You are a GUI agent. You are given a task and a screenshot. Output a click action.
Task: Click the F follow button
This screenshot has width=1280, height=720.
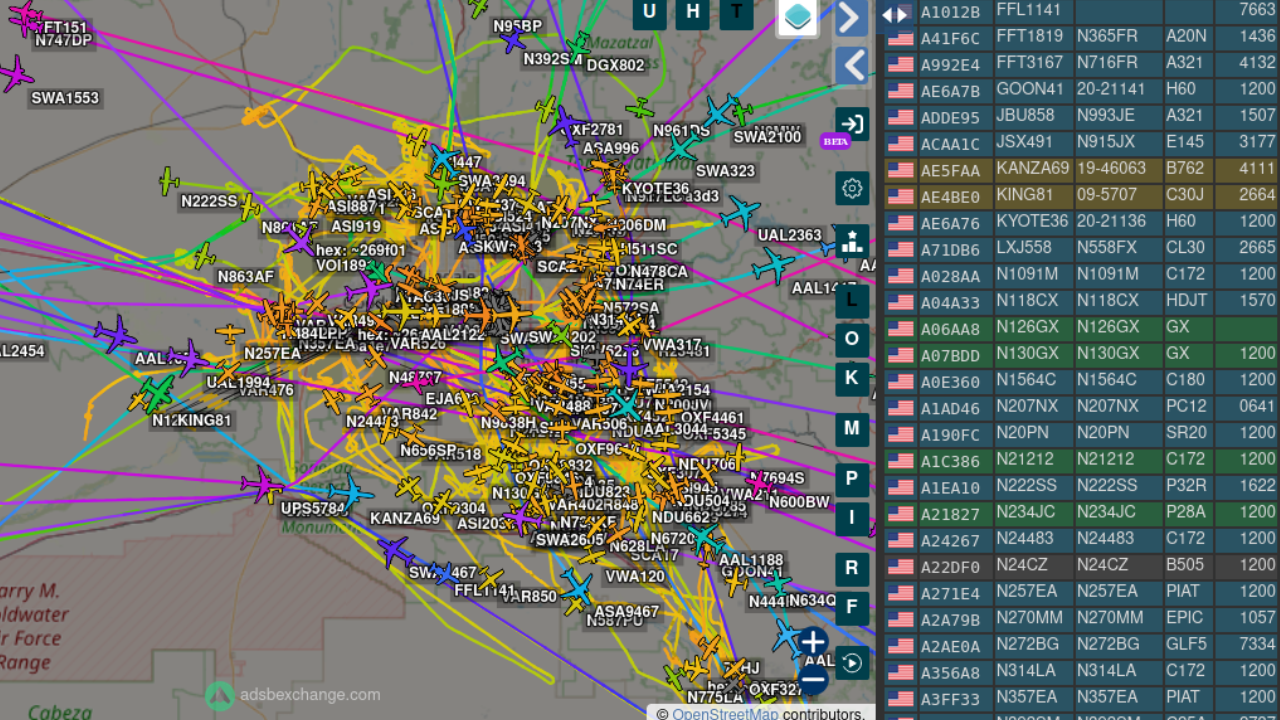click(852, 607)
